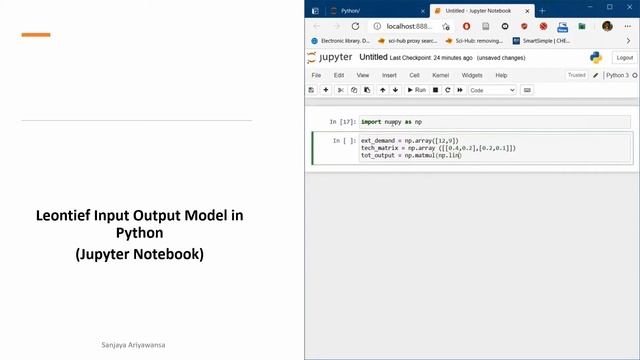Open the Kernel menu

441,75
